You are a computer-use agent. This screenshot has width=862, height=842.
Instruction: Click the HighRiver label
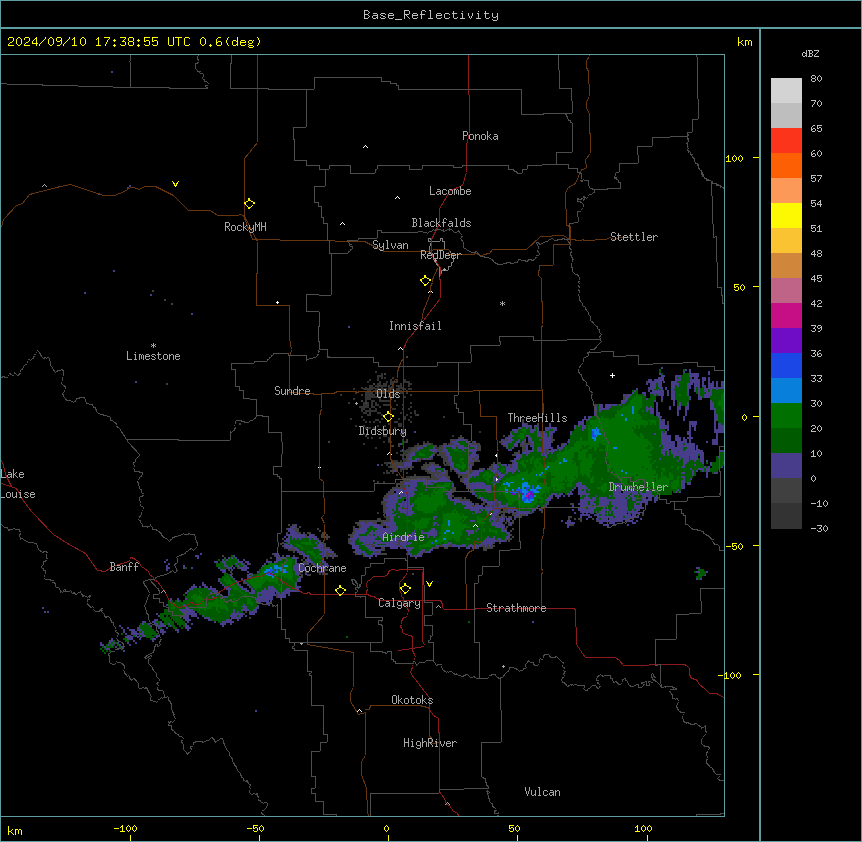[x=430, y=743]
